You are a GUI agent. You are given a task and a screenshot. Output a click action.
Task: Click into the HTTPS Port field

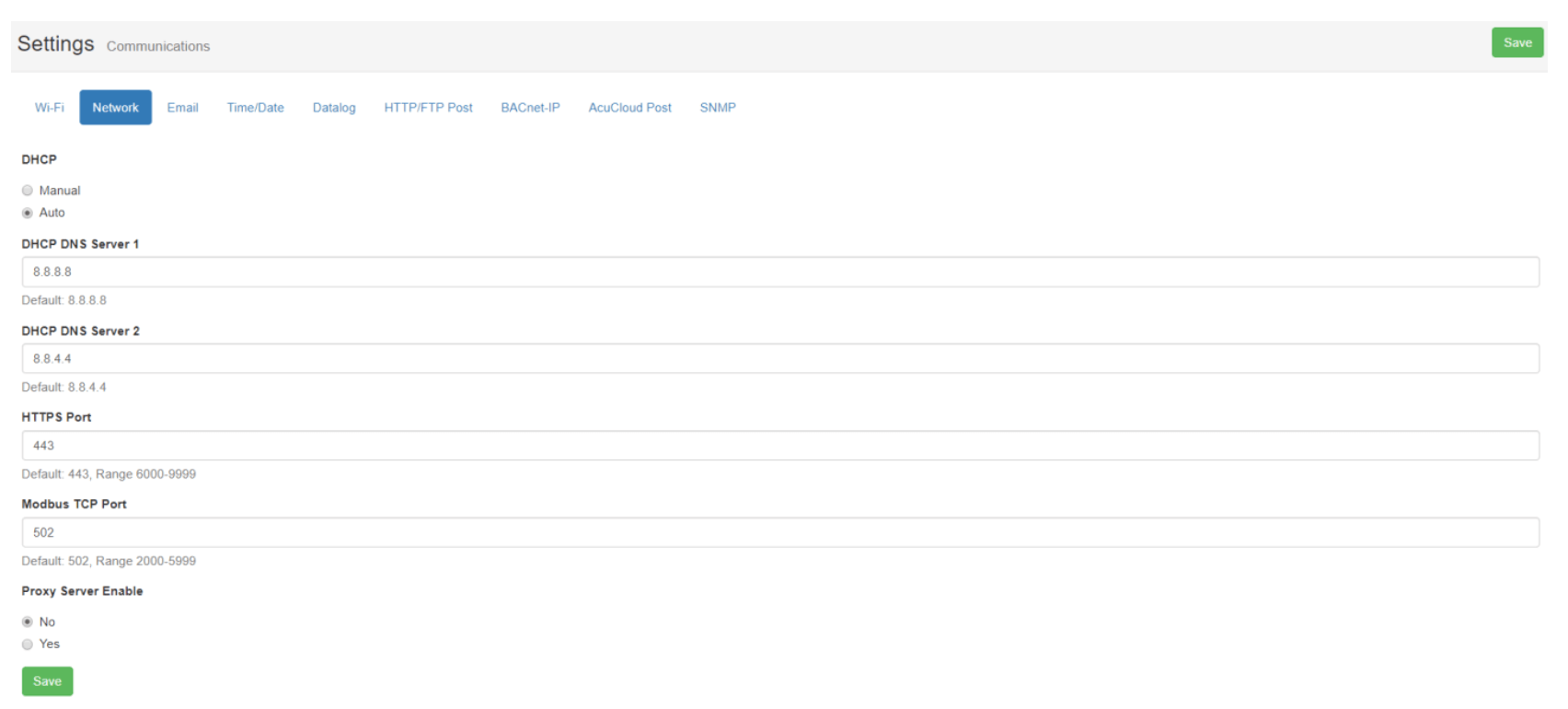(x=779, y=446)
